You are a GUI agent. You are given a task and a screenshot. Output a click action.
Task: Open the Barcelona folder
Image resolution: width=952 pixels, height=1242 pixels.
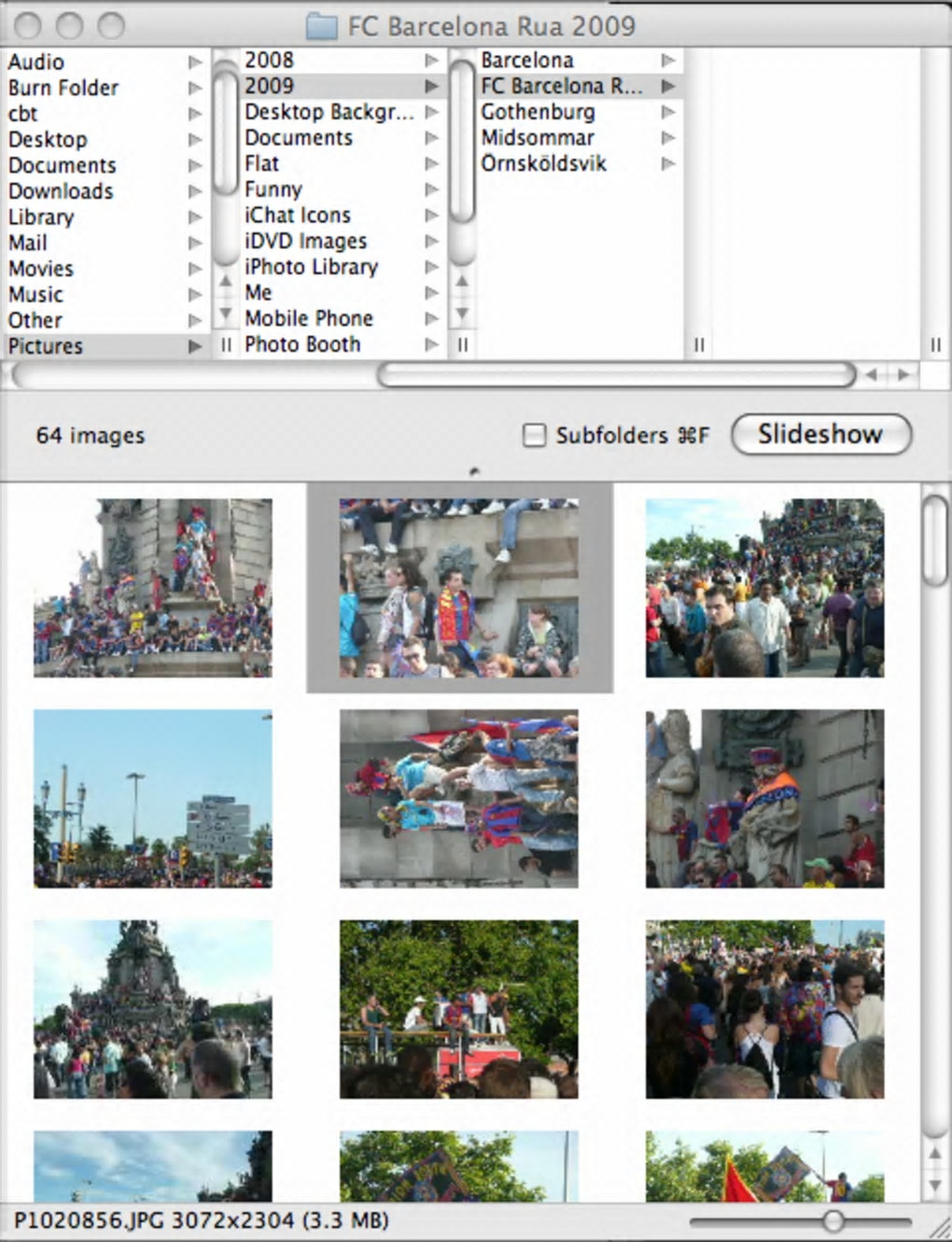point(527,60)
